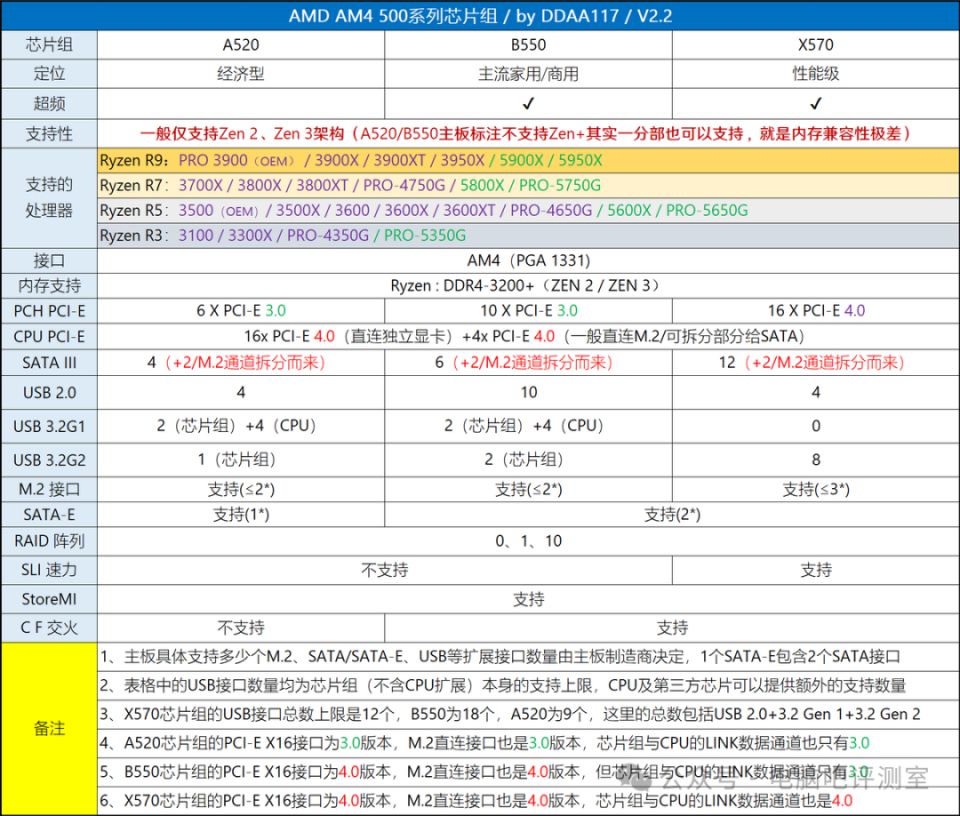Click the X570 USB 3.2G1 value 0
Image resolution: width=960 pixels, height=816 pixels.
pos(816,426)
